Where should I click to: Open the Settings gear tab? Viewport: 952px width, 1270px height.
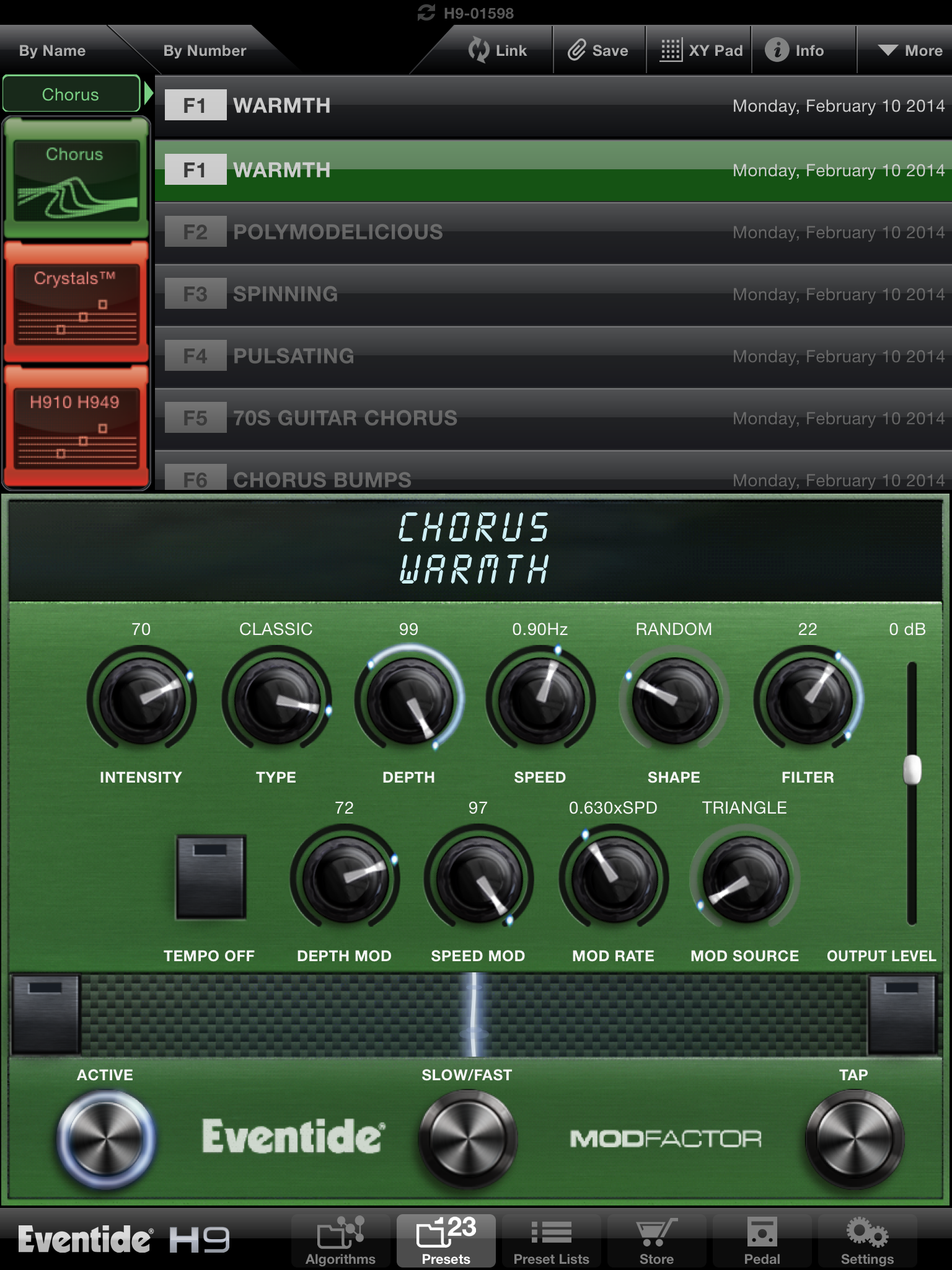coord(868,1241)
